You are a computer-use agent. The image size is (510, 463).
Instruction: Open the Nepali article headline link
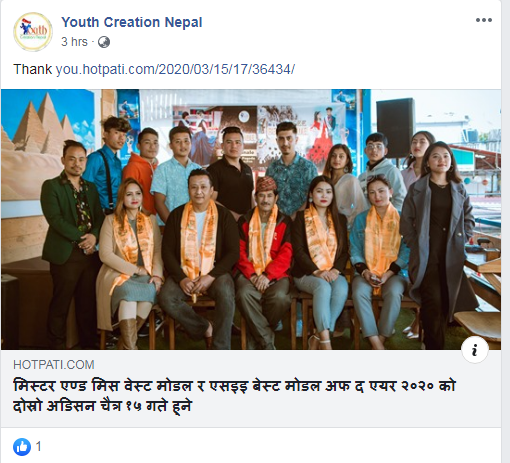[x=234, y=396]
